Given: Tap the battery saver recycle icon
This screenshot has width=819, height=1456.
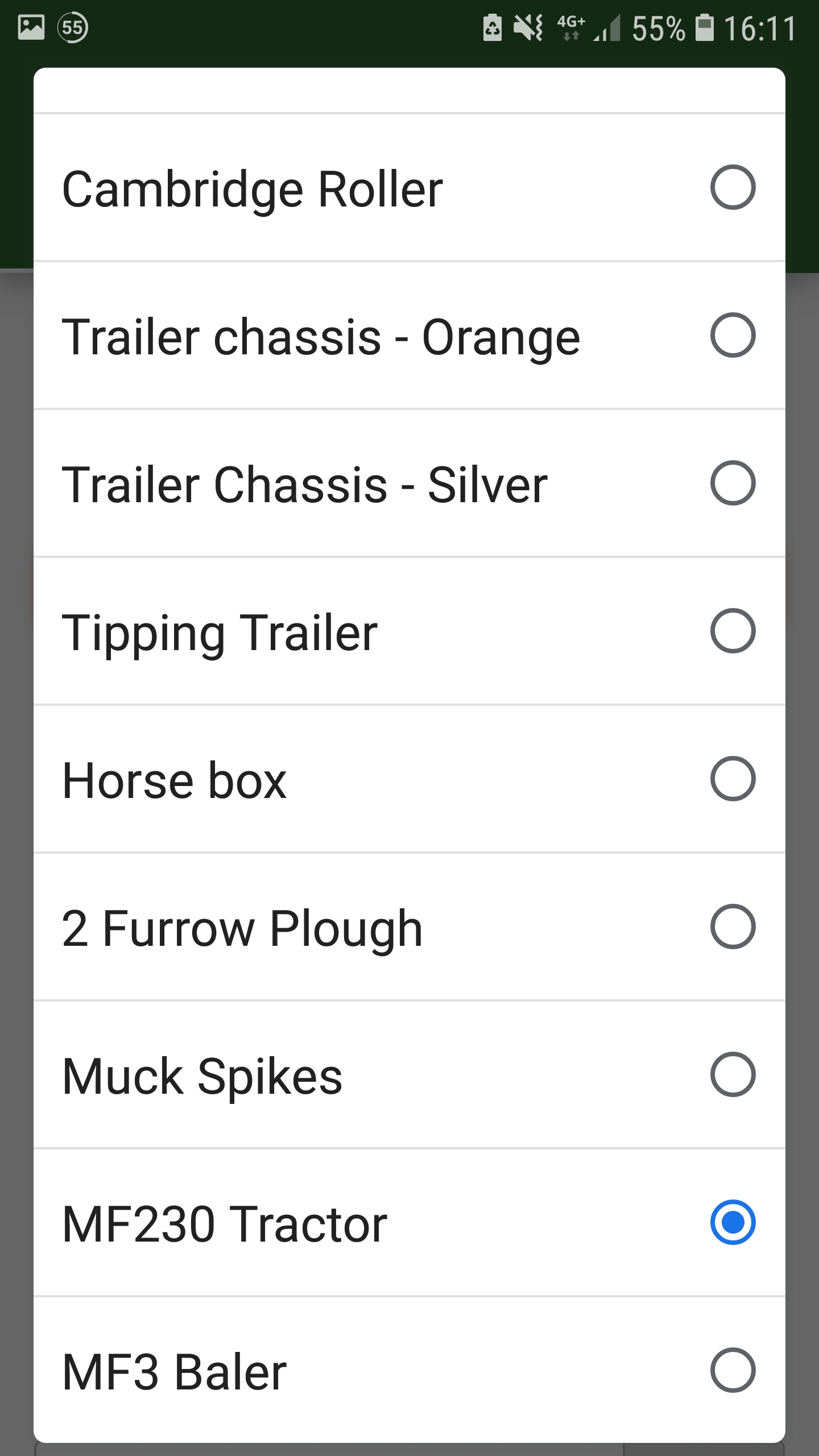Looking at the screenshot, I should click(493, 27).
